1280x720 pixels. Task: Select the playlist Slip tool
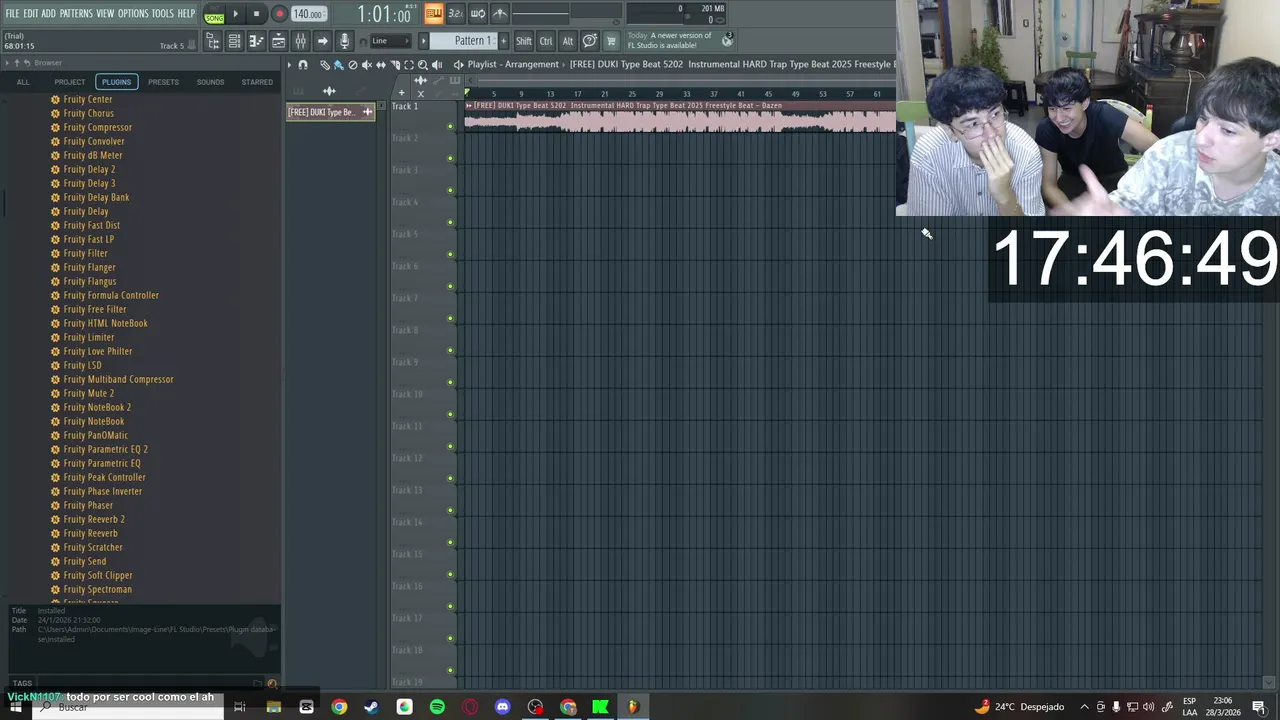pyautogui.click(x=380, y=65)
